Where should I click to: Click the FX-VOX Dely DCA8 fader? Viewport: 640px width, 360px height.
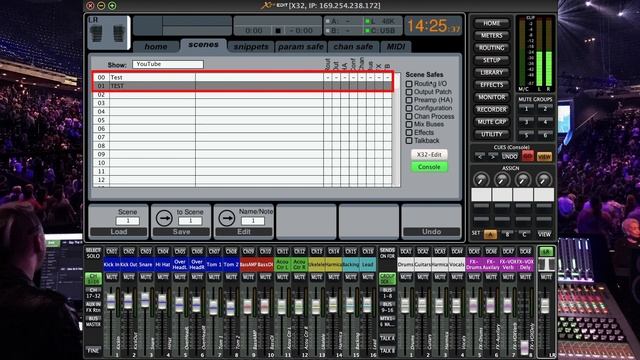click(x=524, y=347)
